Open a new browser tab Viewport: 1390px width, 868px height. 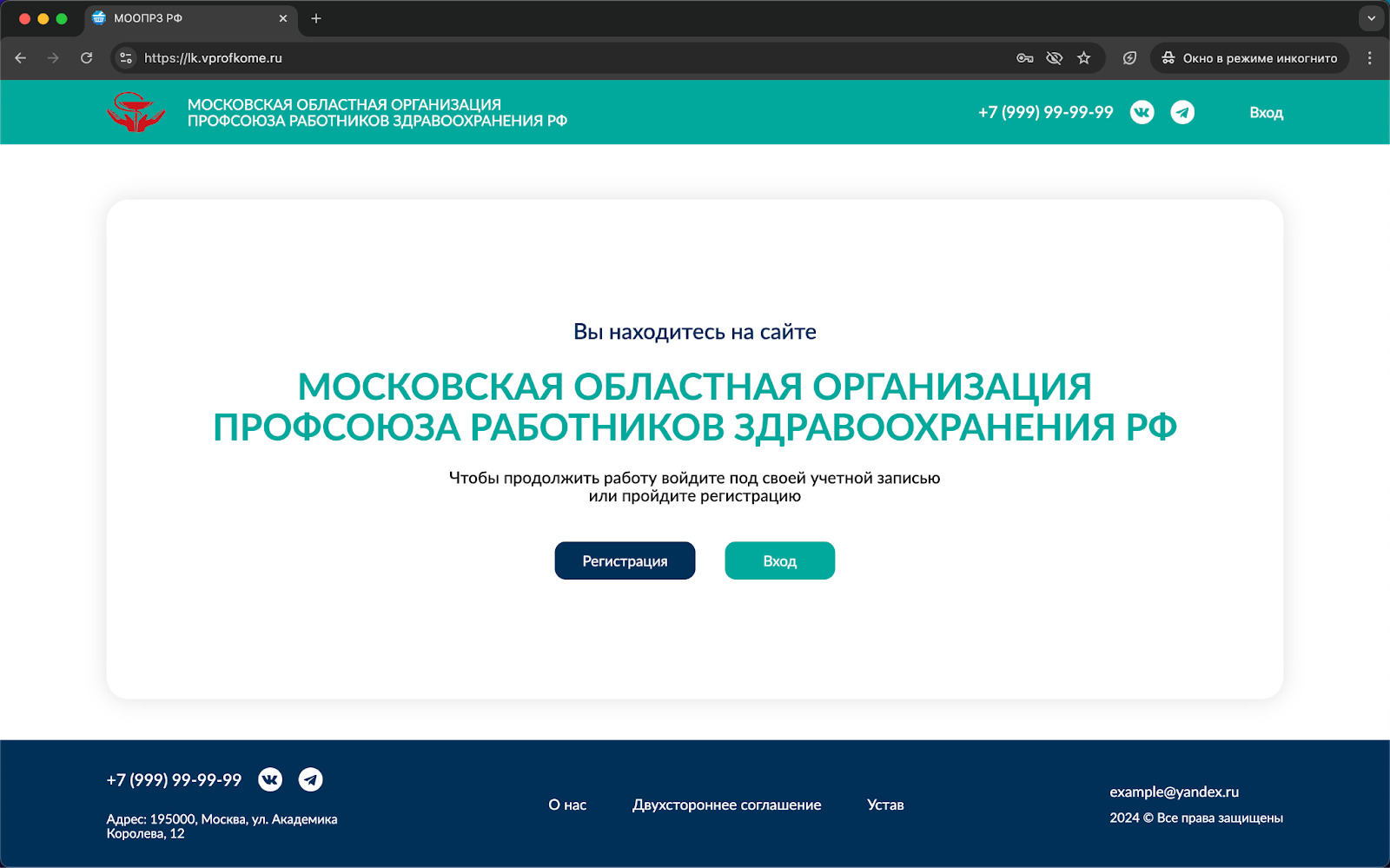point(316,17)
